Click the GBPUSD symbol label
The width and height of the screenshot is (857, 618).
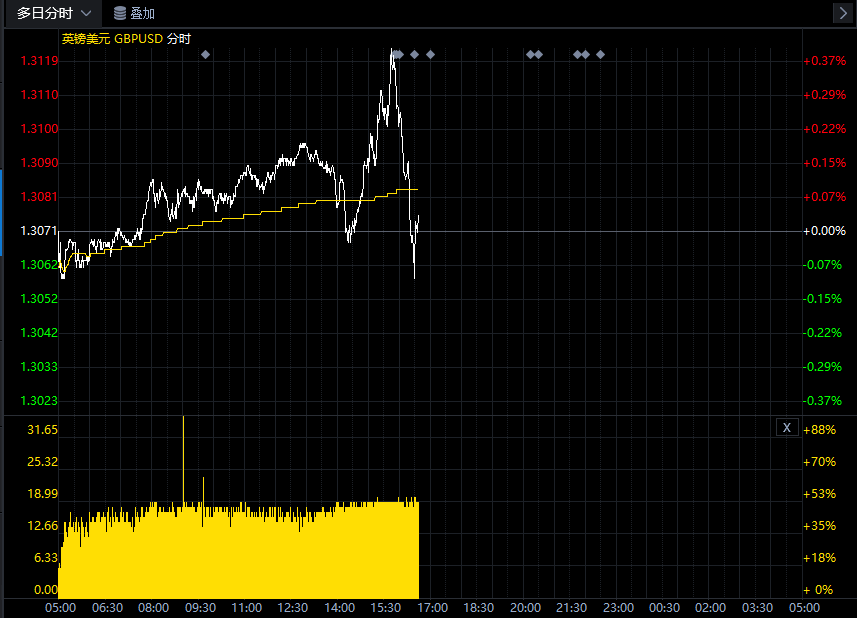pyautogui.click(x=138, y=39)
